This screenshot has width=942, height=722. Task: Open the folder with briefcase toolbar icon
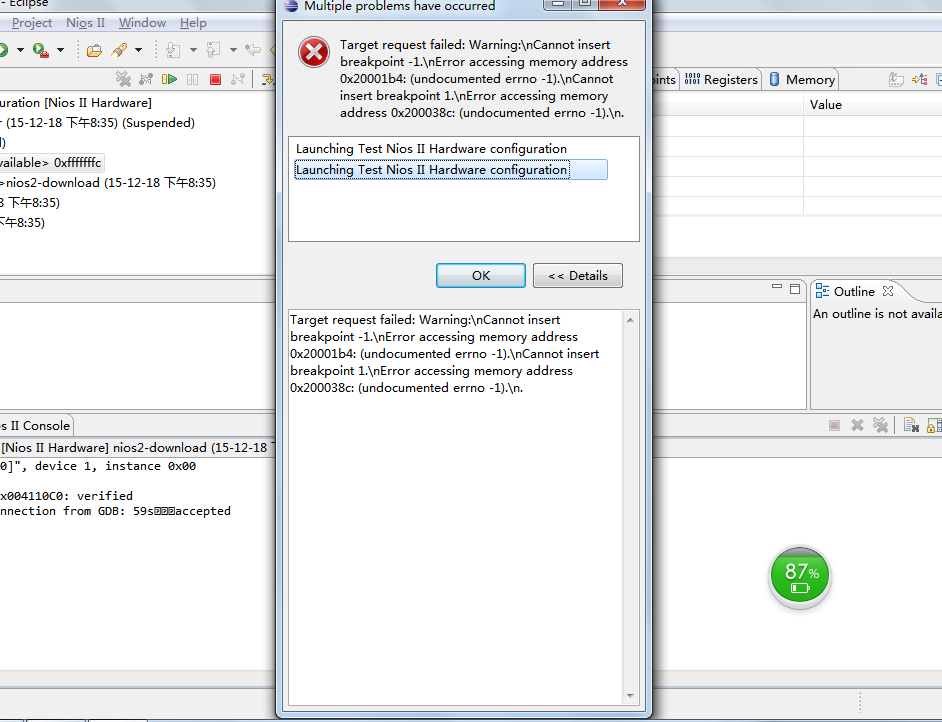(94, 50)
